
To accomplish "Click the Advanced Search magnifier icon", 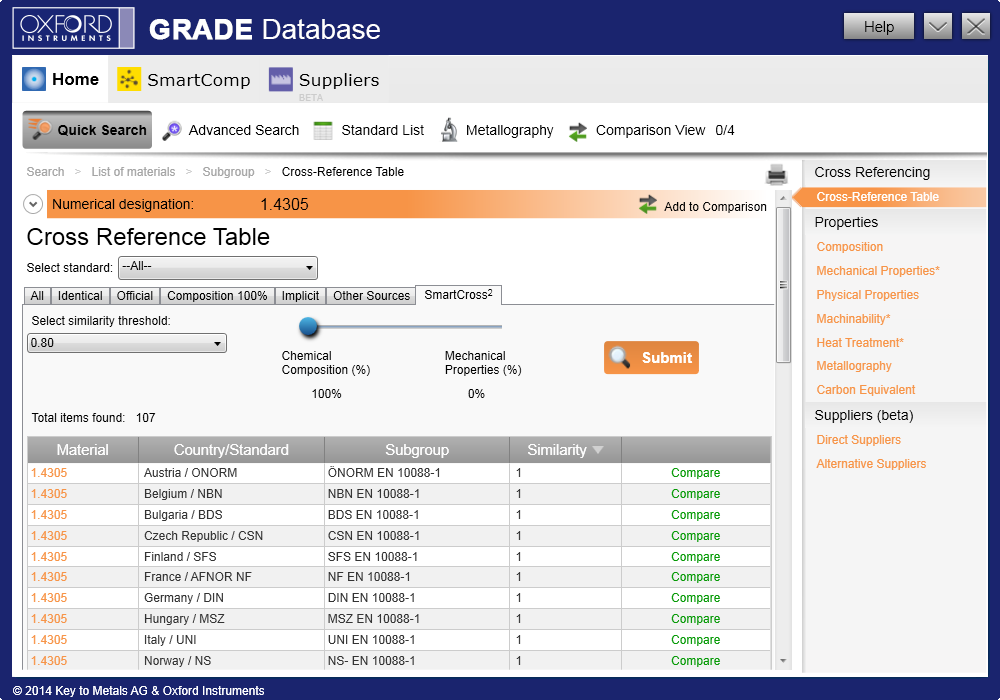I will pyautogui.click(x=172, y=131).
